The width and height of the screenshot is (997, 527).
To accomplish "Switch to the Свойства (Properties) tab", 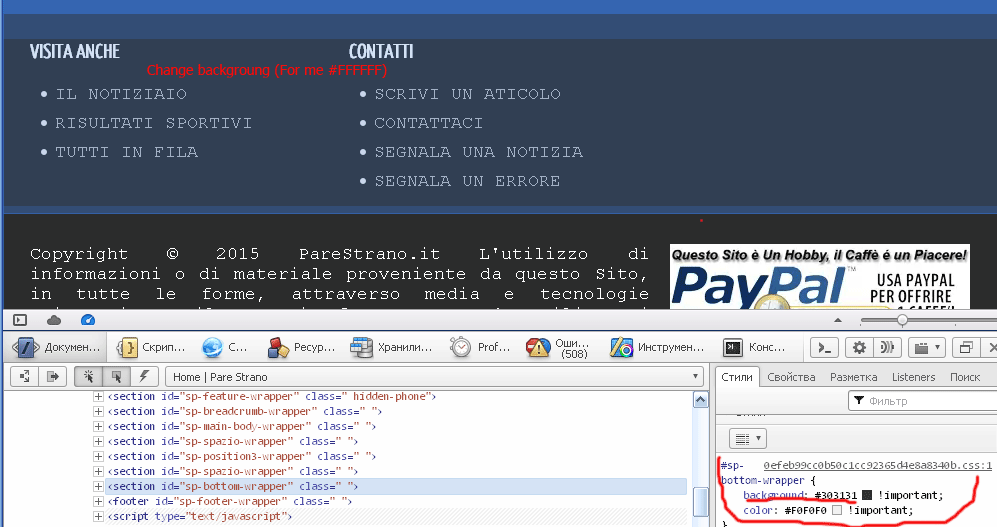I will point(791,377).
